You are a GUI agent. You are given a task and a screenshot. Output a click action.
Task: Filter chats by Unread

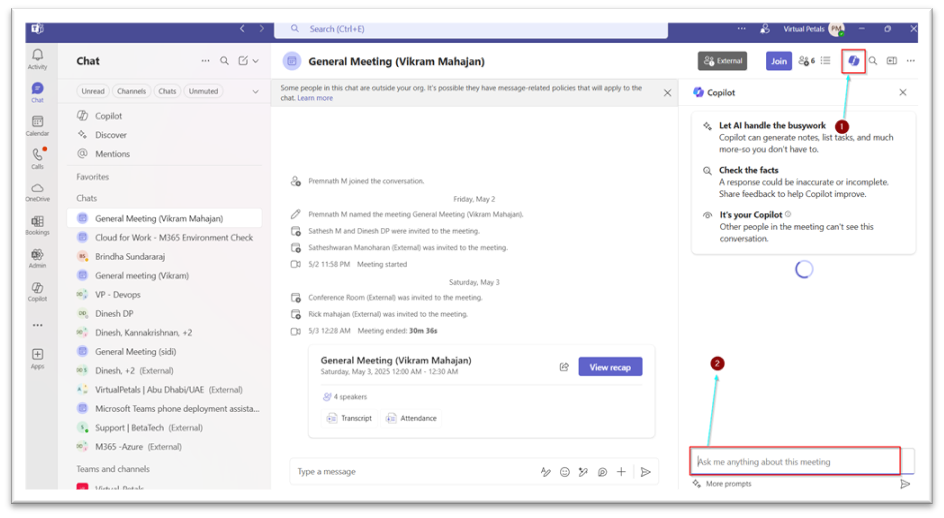[93, 91]
